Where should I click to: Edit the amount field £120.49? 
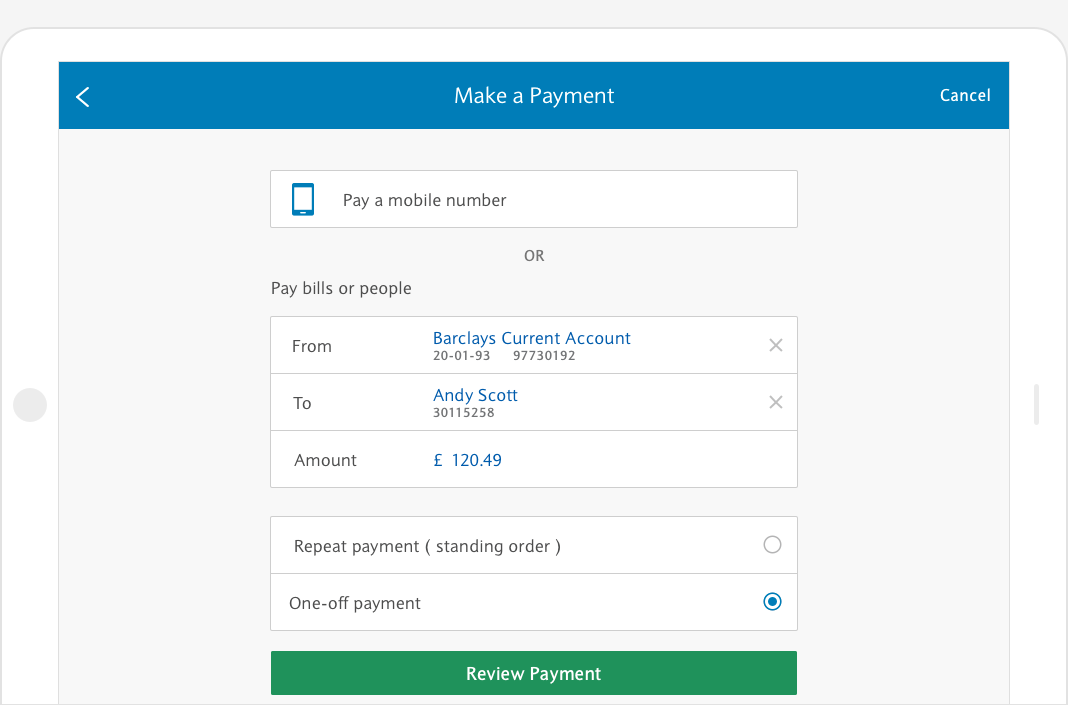pyautogui.click(x=534, y=459)
